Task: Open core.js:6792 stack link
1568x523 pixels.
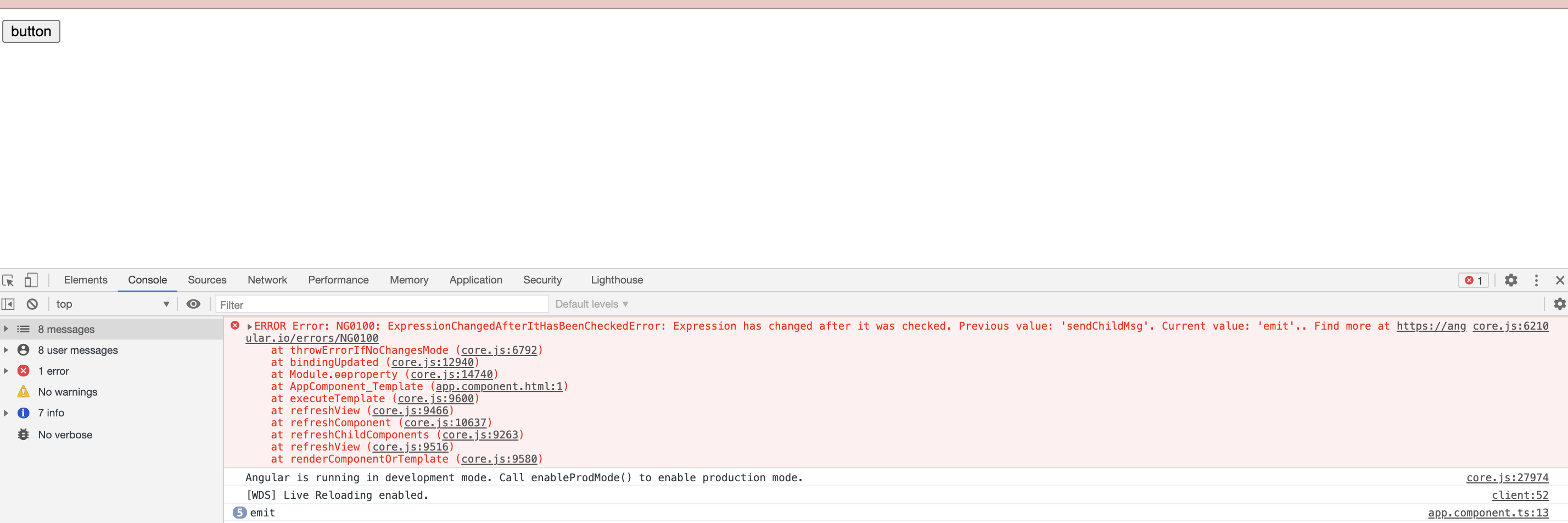Action: (x=499, y=350)
